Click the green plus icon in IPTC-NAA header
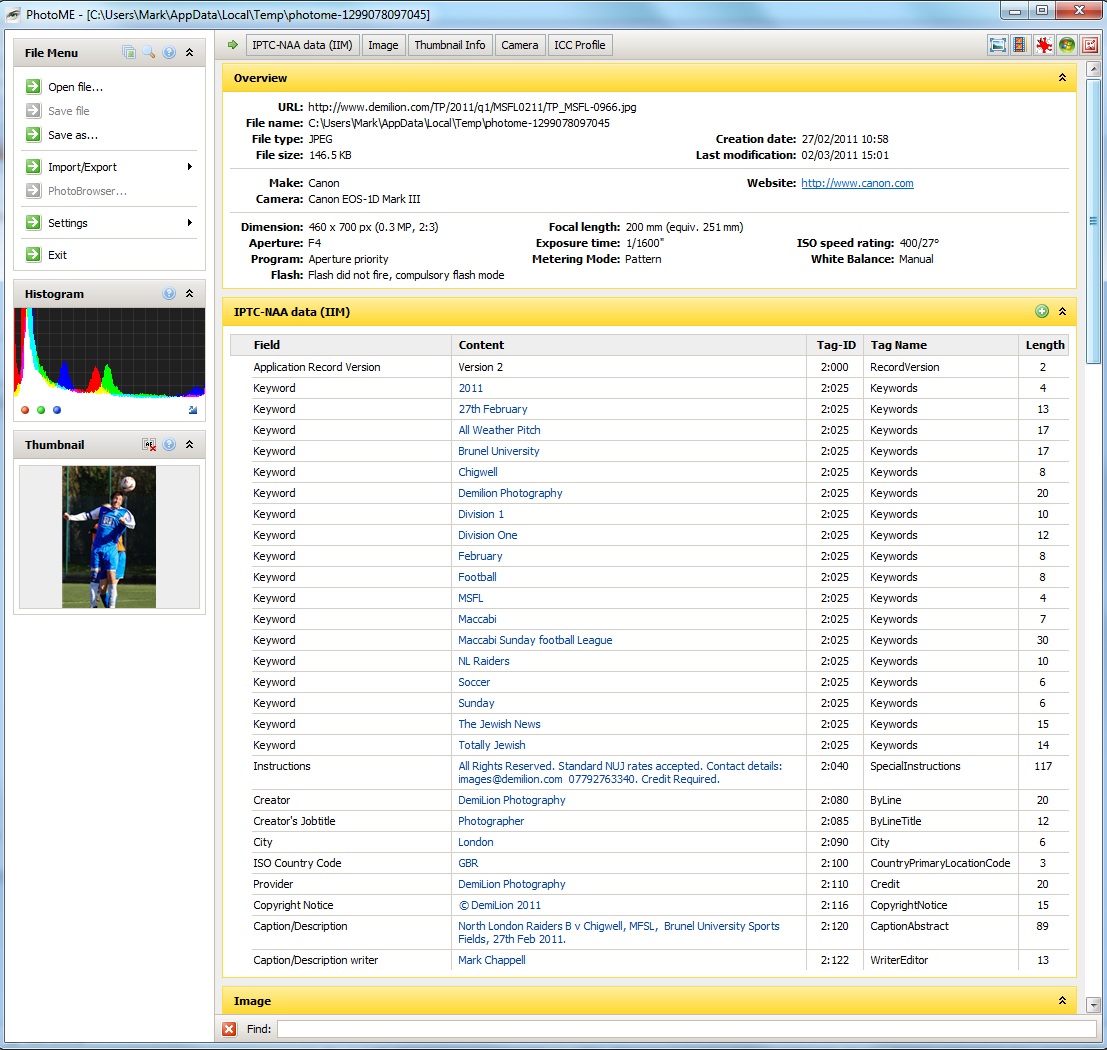The image size is (1107, 1050). 1042,312
